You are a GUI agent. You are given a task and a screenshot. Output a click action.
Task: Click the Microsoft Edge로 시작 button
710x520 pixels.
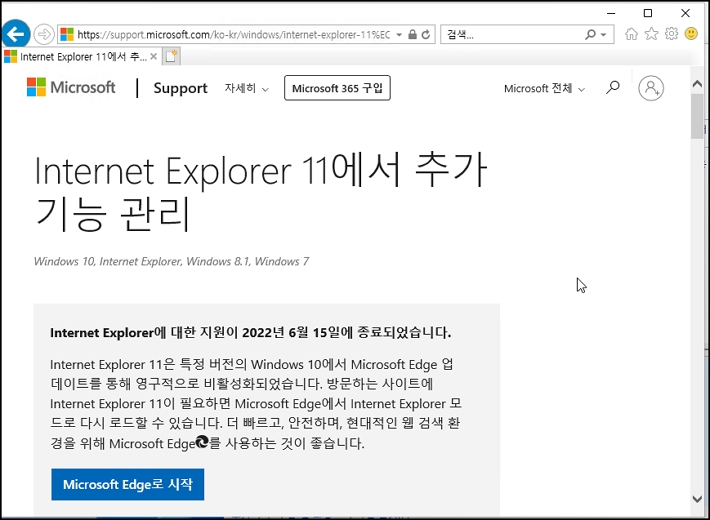pyautogui.click(x=128, y=485)
